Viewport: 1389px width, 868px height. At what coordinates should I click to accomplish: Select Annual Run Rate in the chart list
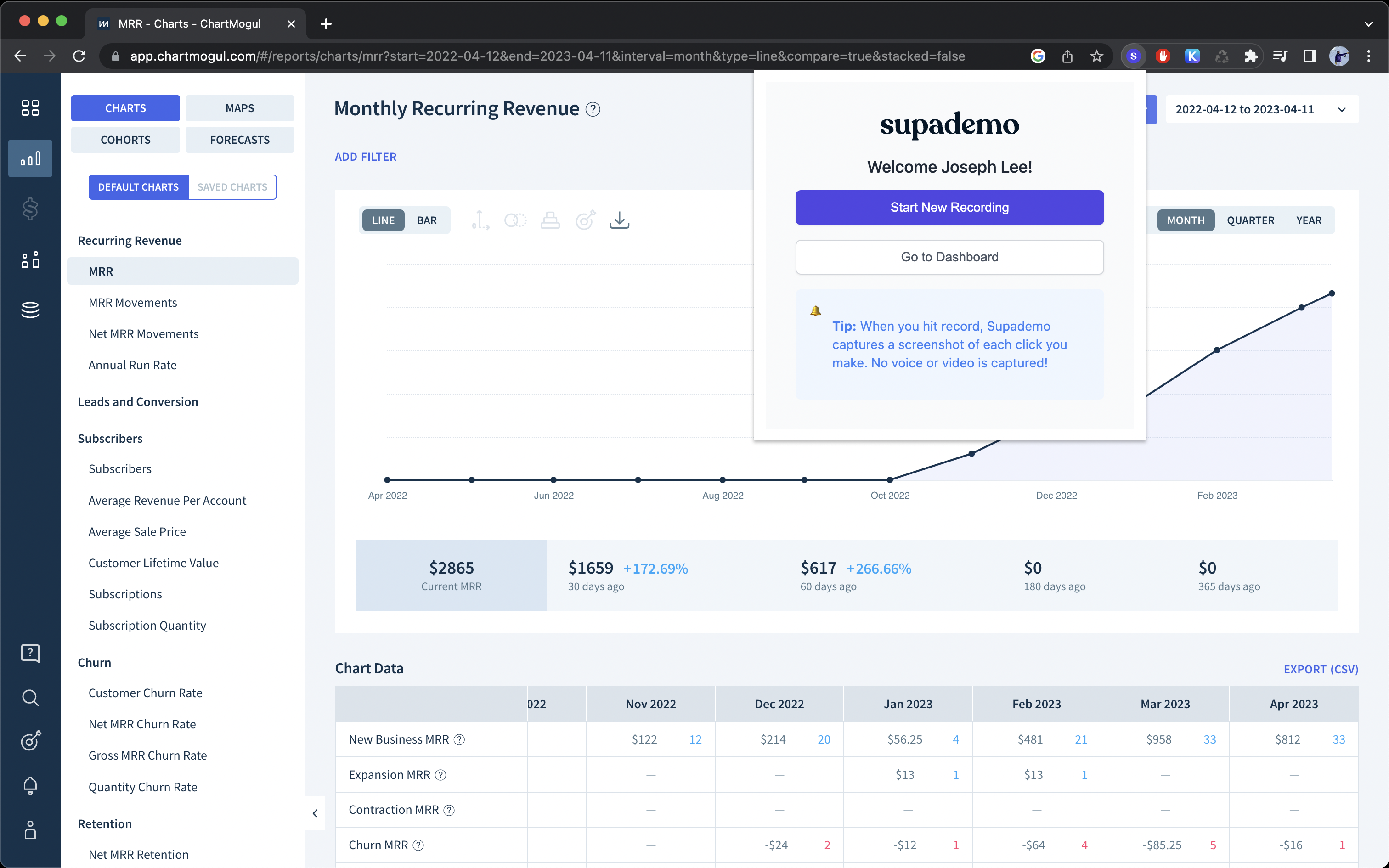[x=133, y=365]
